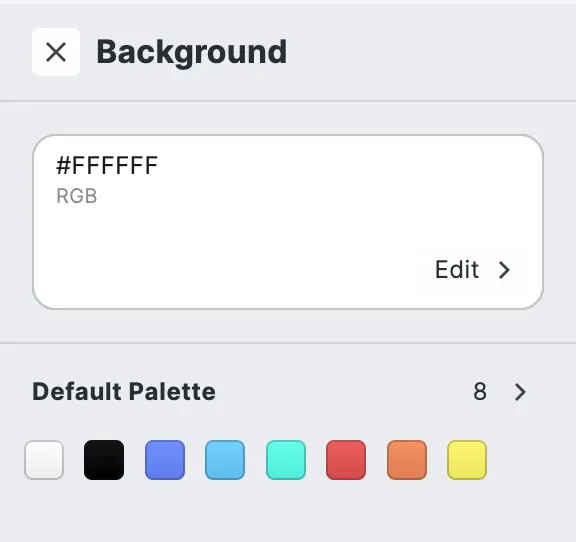576x542 pixels.
Task: Close the Background panel with the X icon
Action: [x=56, y=52]
